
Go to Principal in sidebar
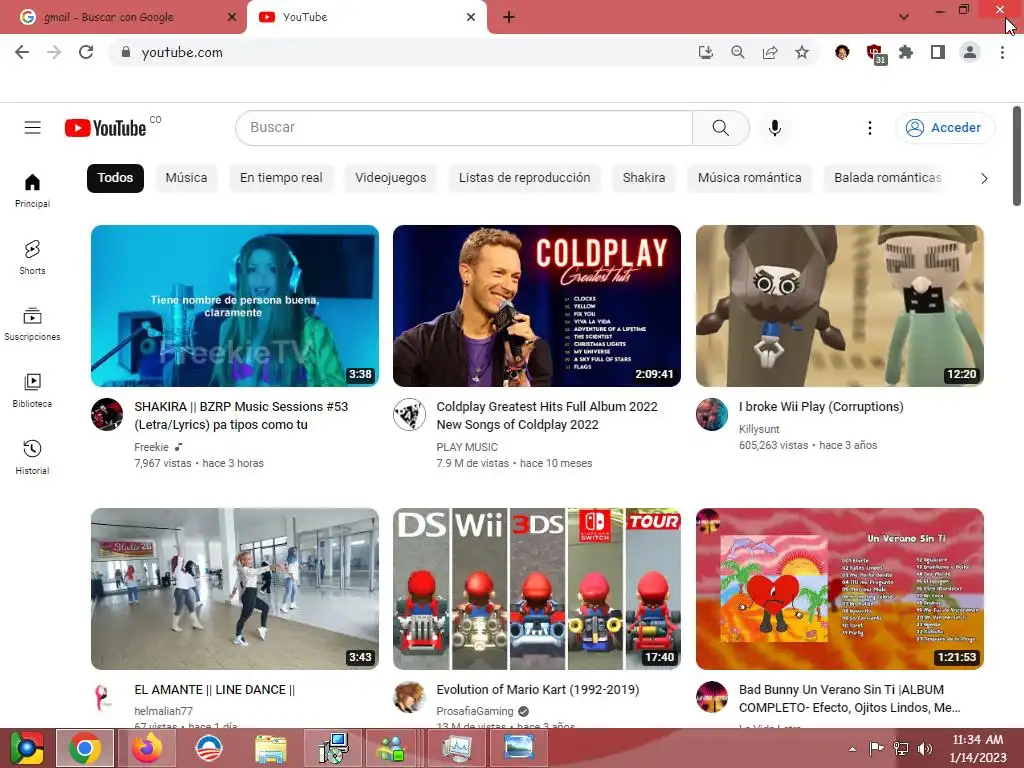point(32,191)
